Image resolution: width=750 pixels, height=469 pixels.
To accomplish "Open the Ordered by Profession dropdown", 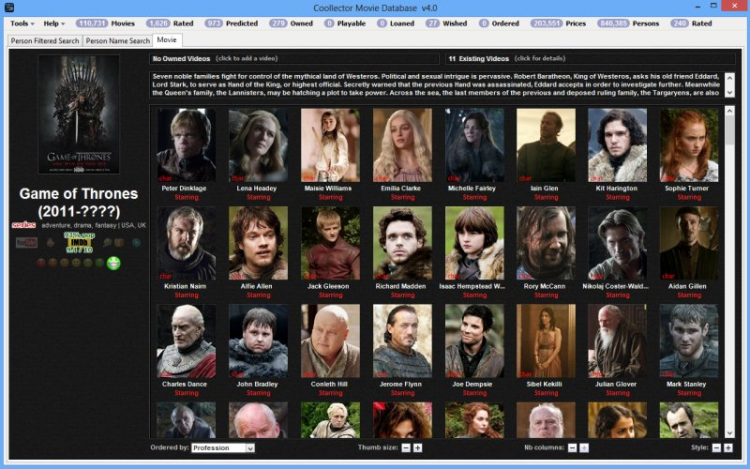I will pyautogui.click(x=223, y=448).
